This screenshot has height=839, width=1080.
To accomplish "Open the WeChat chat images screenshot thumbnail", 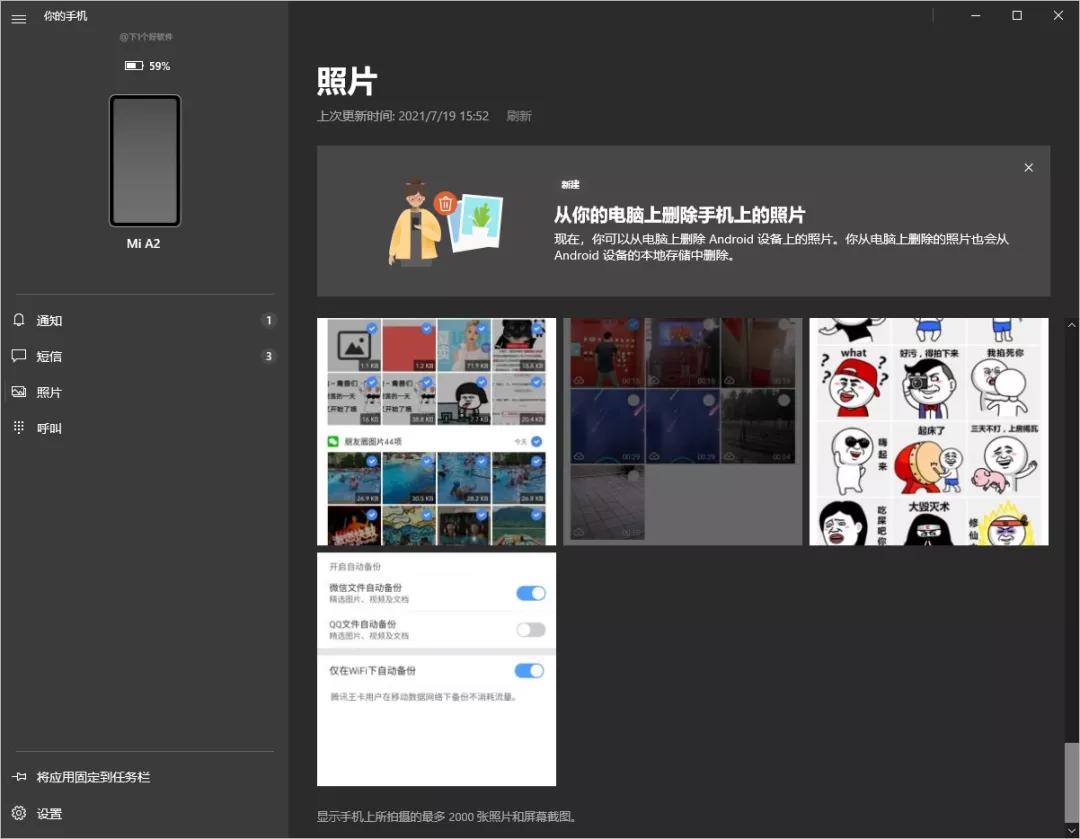I will pyautogui.click(x=435, y=431).
